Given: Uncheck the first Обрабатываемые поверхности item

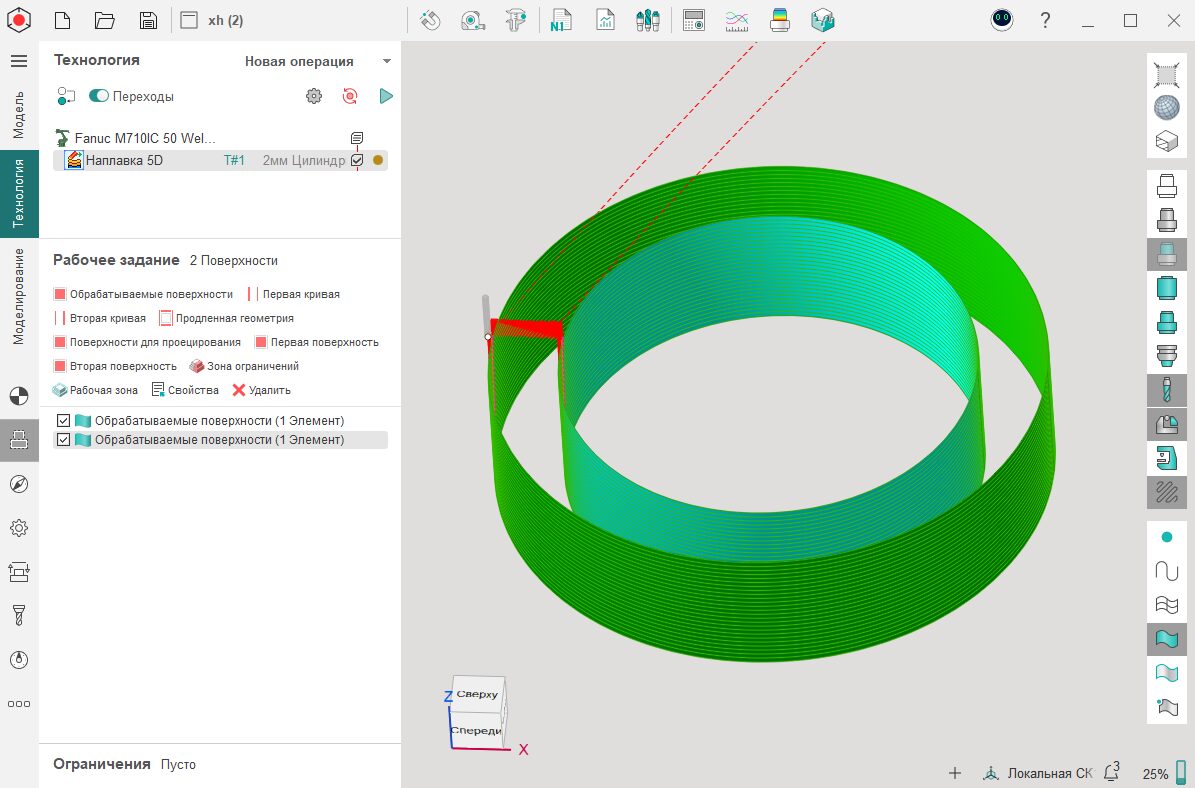Looking at the screenshot, I should (64, 420).
